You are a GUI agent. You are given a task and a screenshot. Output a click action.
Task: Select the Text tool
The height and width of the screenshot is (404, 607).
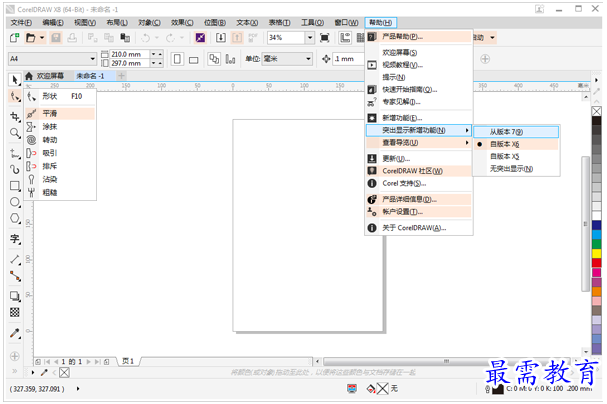(x=15, y=239)
